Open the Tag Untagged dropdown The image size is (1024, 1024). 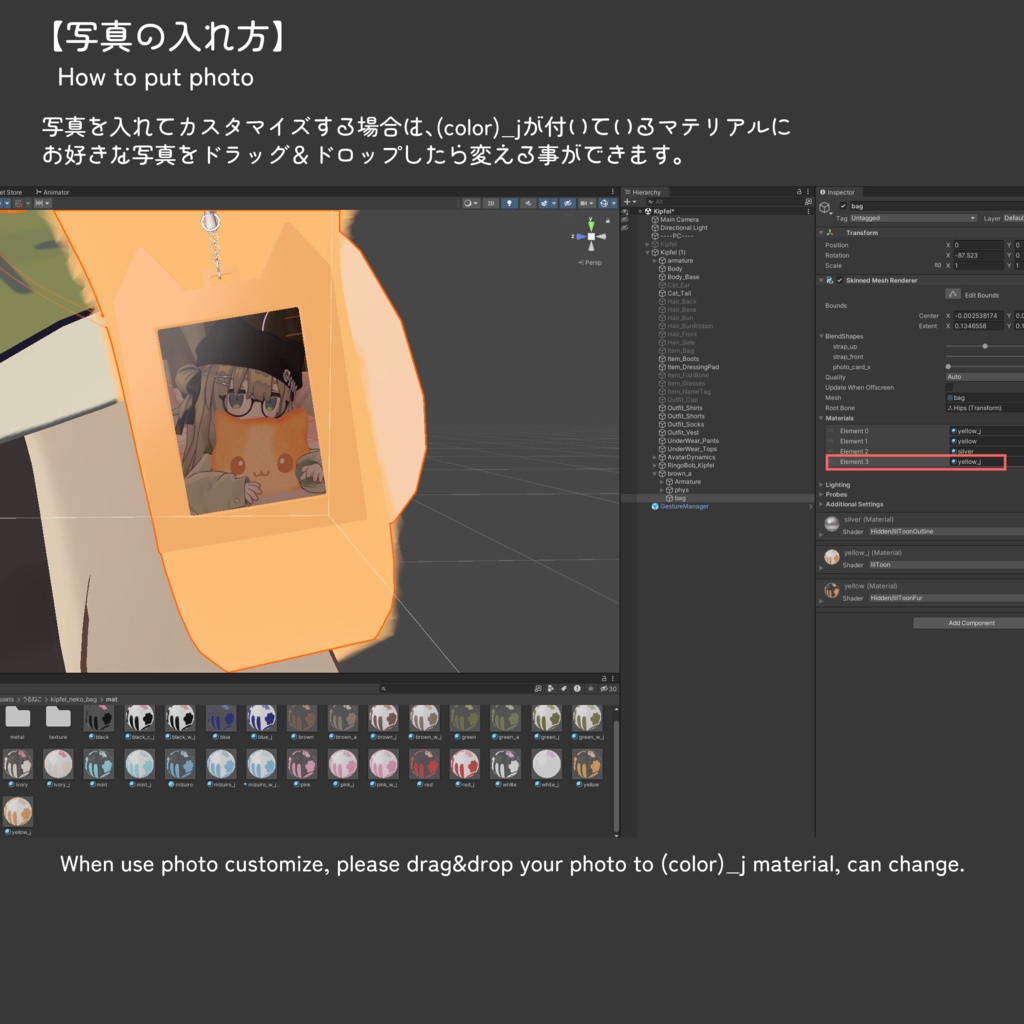(x=913, y=218)
